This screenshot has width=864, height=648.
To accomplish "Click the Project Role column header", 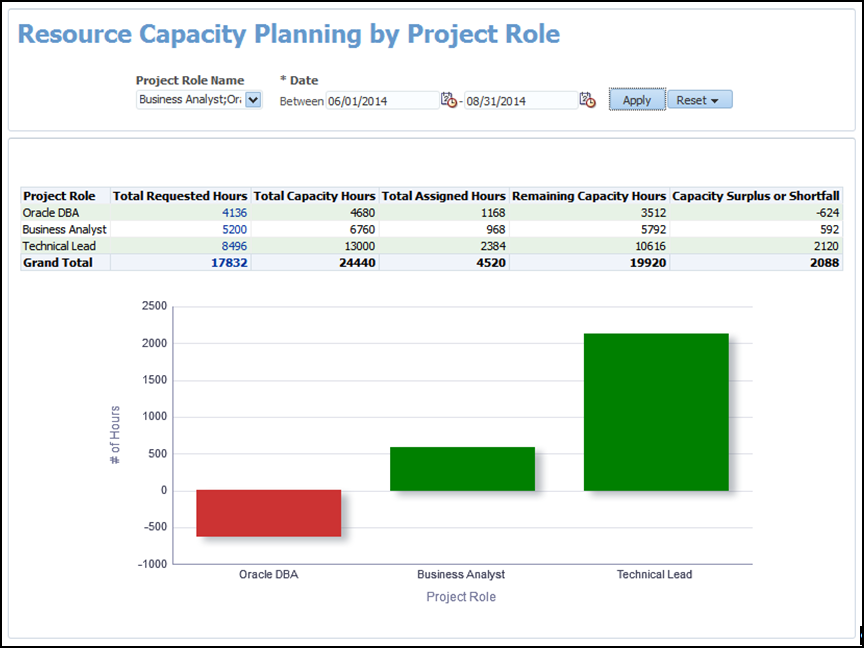I will coord(60,196).
